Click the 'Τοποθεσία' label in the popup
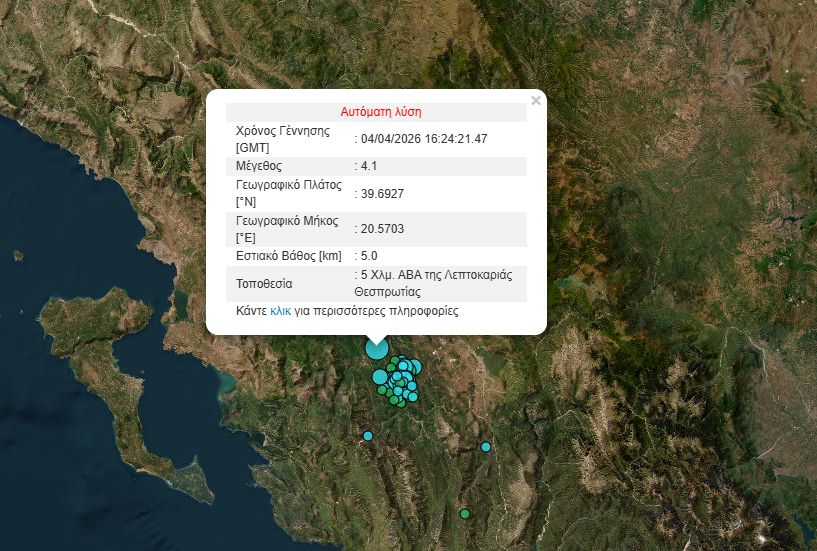The height and width of the screenshot is (551, 817). click(264, 283)
